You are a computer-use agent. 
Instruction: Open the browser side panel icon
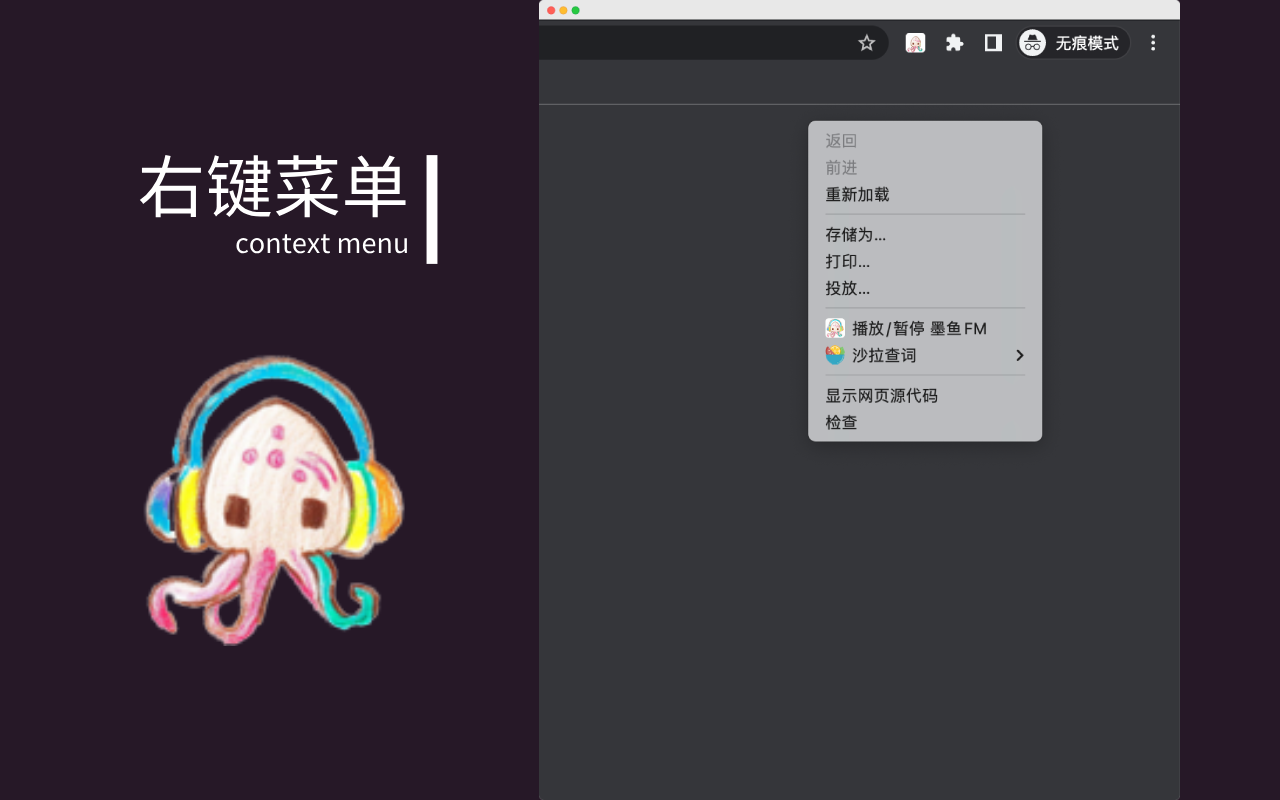point(992,42)
